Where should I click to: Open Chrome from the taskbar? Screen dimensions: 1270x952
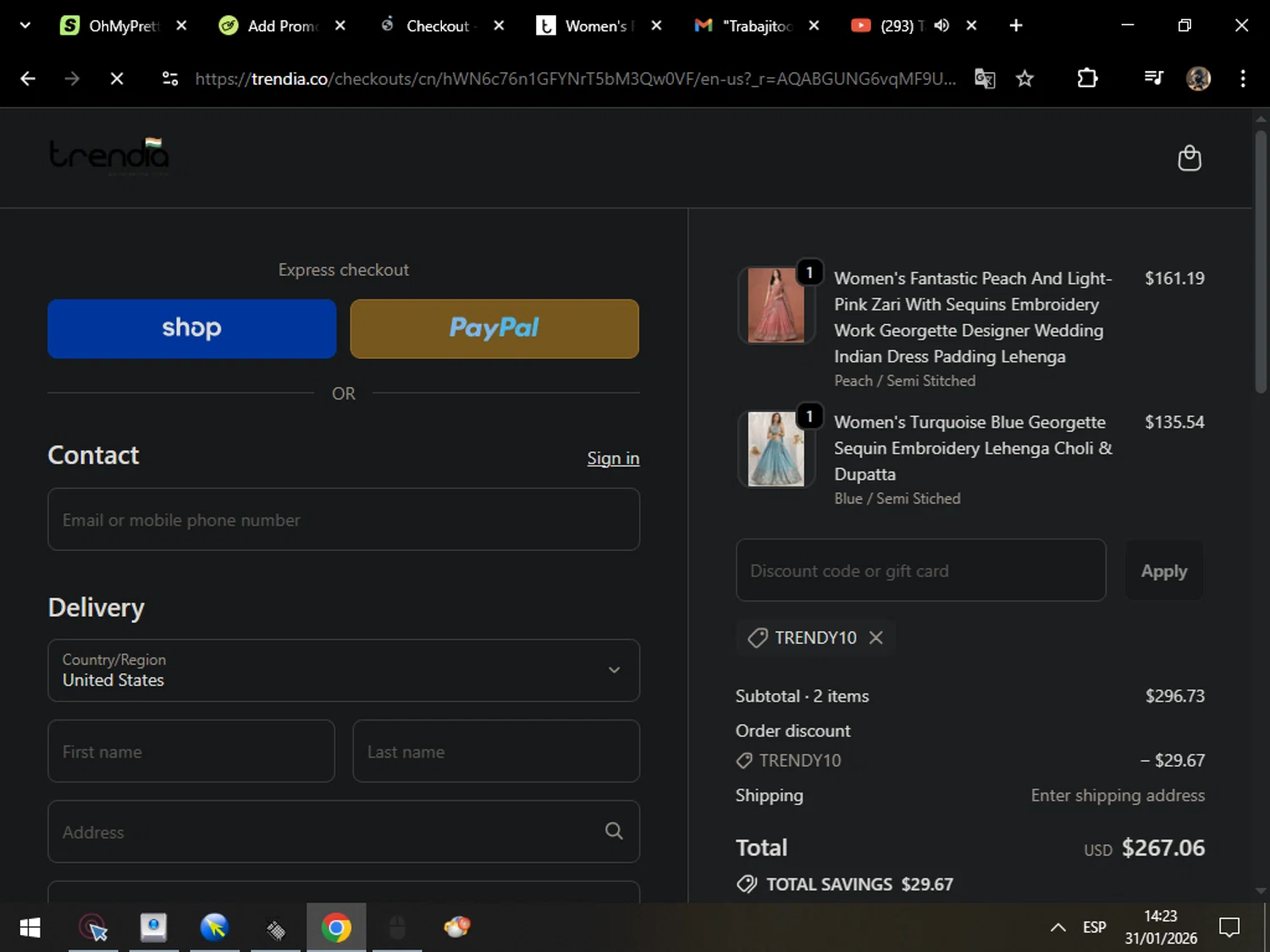[x=336, y=928]
